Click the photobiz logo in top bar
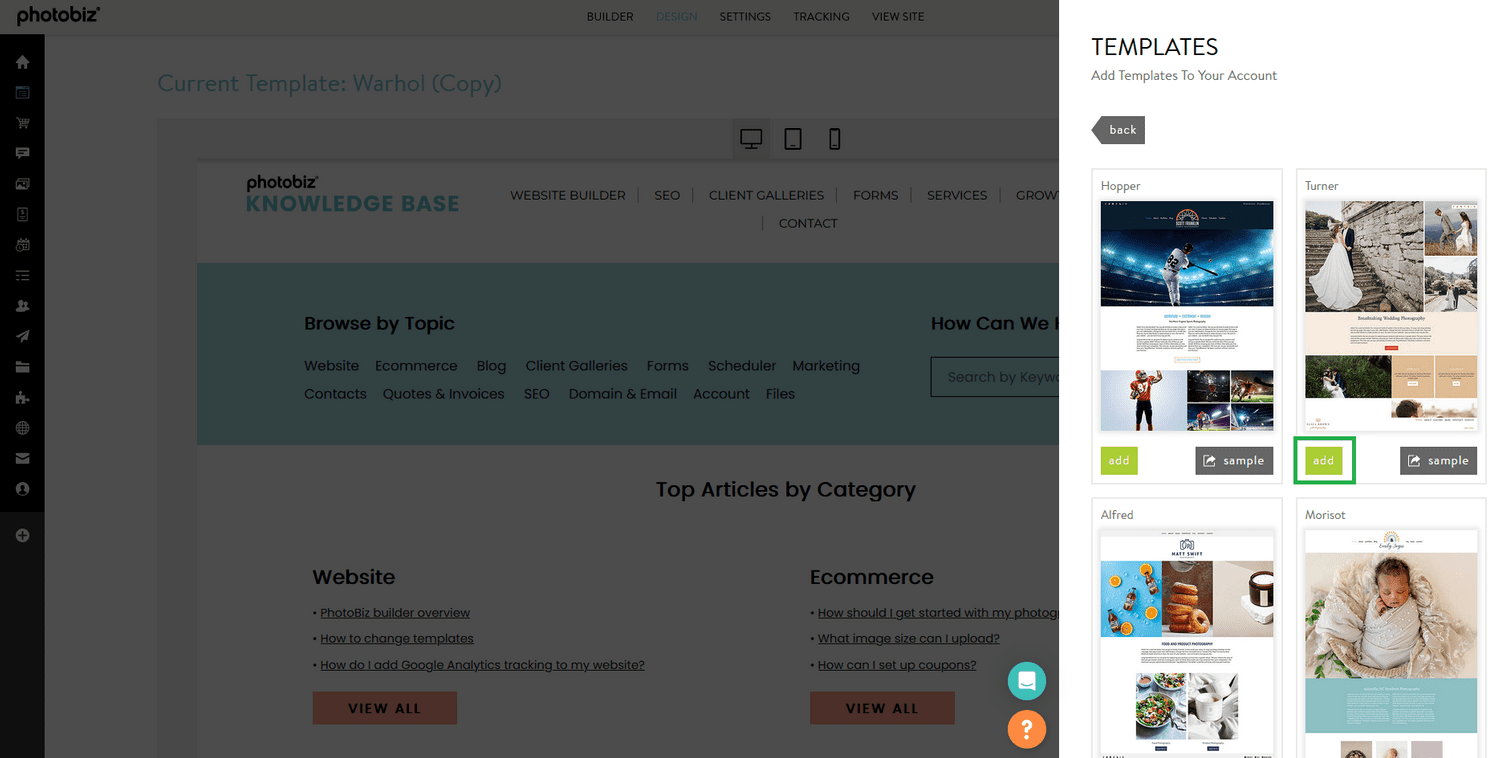Screen dimensions: 1500x758 [x=58, y=16]
